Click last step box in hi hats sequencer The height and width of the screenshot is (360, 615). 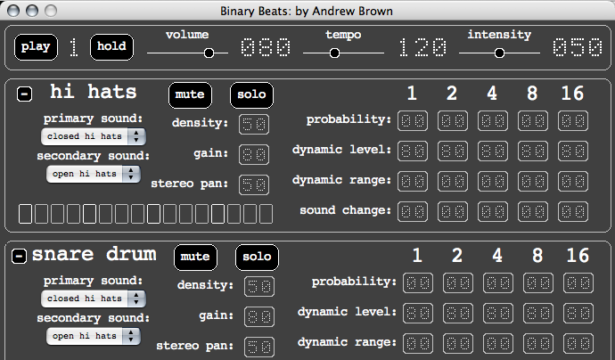tap(266, 214)
